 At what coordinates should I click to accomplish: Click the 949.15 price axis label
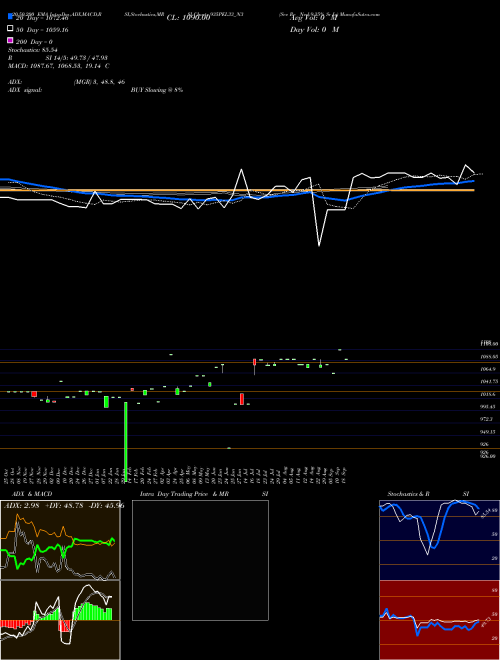[489, 432]
